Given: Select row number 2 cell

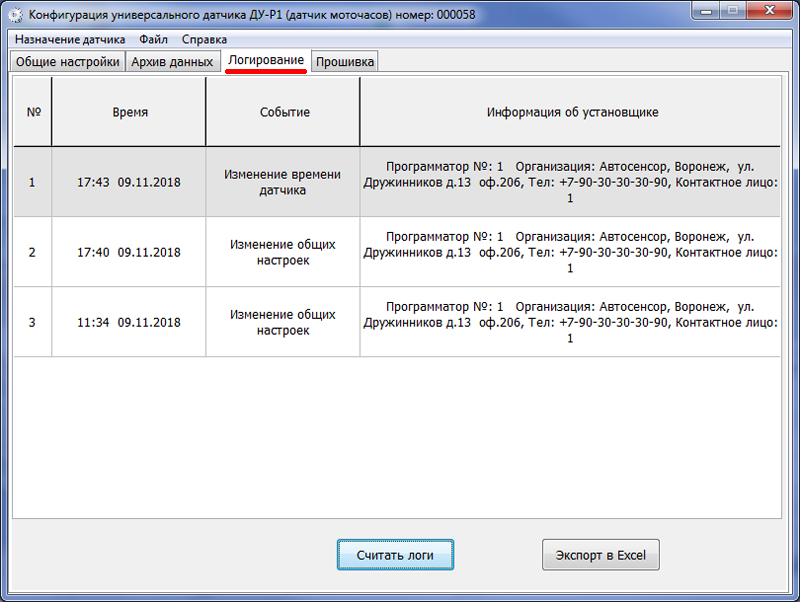Looking at the screenshot, I should 32,252.
